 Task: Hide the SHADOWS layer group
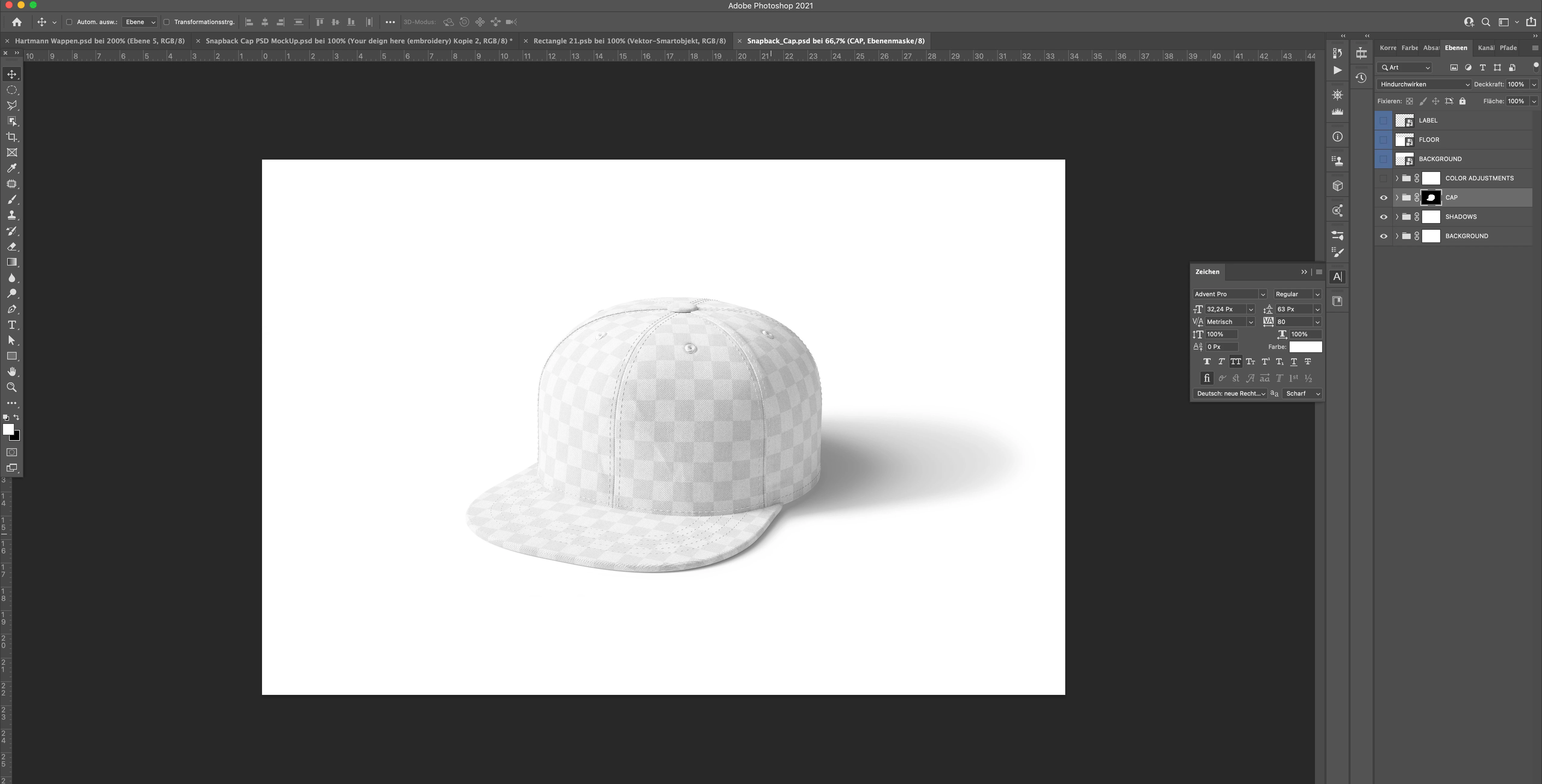click(x=1383, y=217)
